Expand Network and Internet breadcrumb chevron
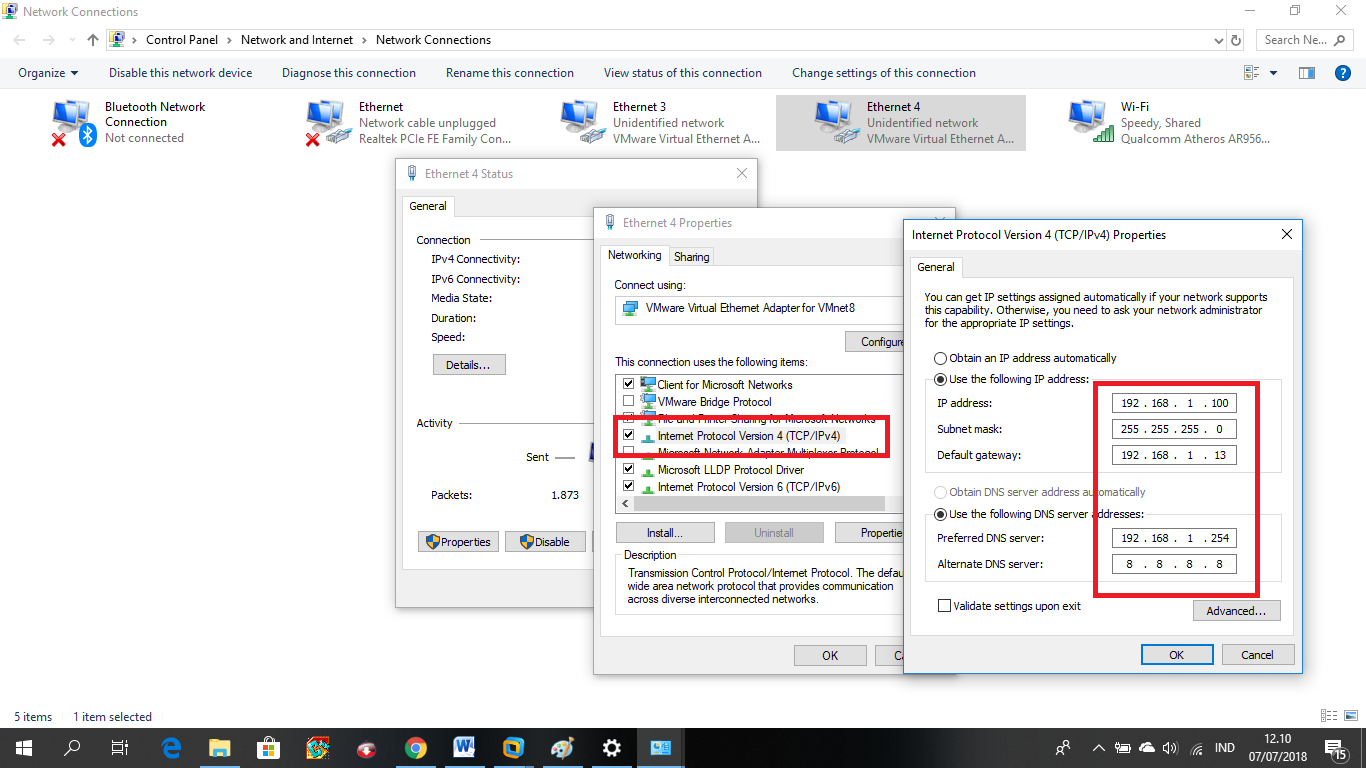This screenshot has height=768, width=1366. point(365,40)
